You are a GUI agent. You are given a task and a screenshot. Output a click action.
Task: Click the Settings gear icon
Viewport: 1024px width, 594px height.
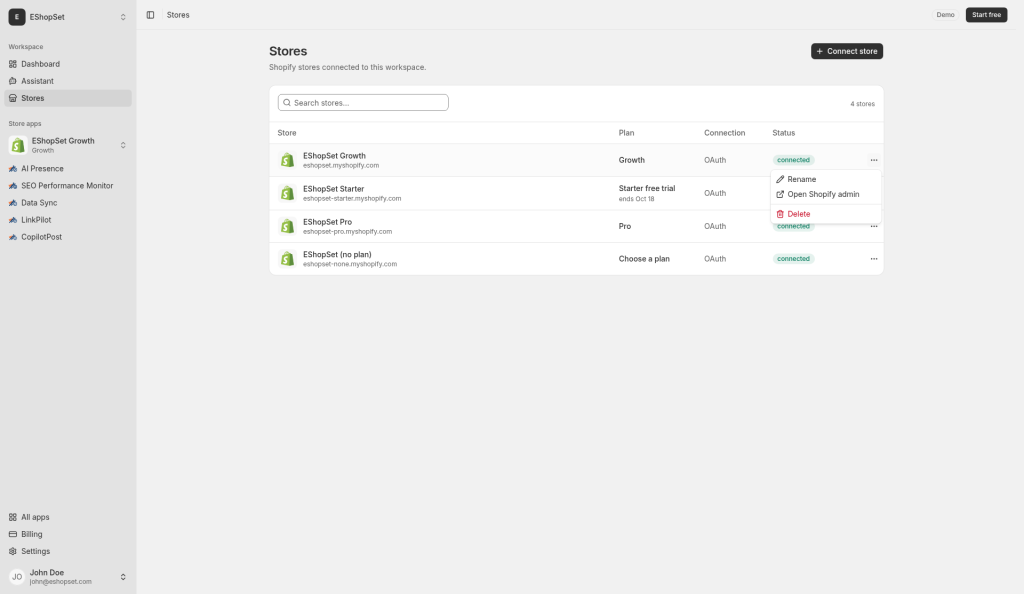[12, 551]
